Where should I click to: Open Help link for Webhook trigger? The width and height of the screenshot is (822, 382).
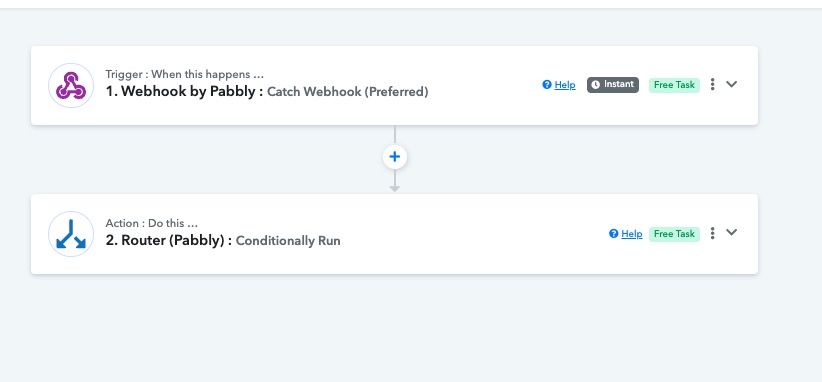coord(565,85)
